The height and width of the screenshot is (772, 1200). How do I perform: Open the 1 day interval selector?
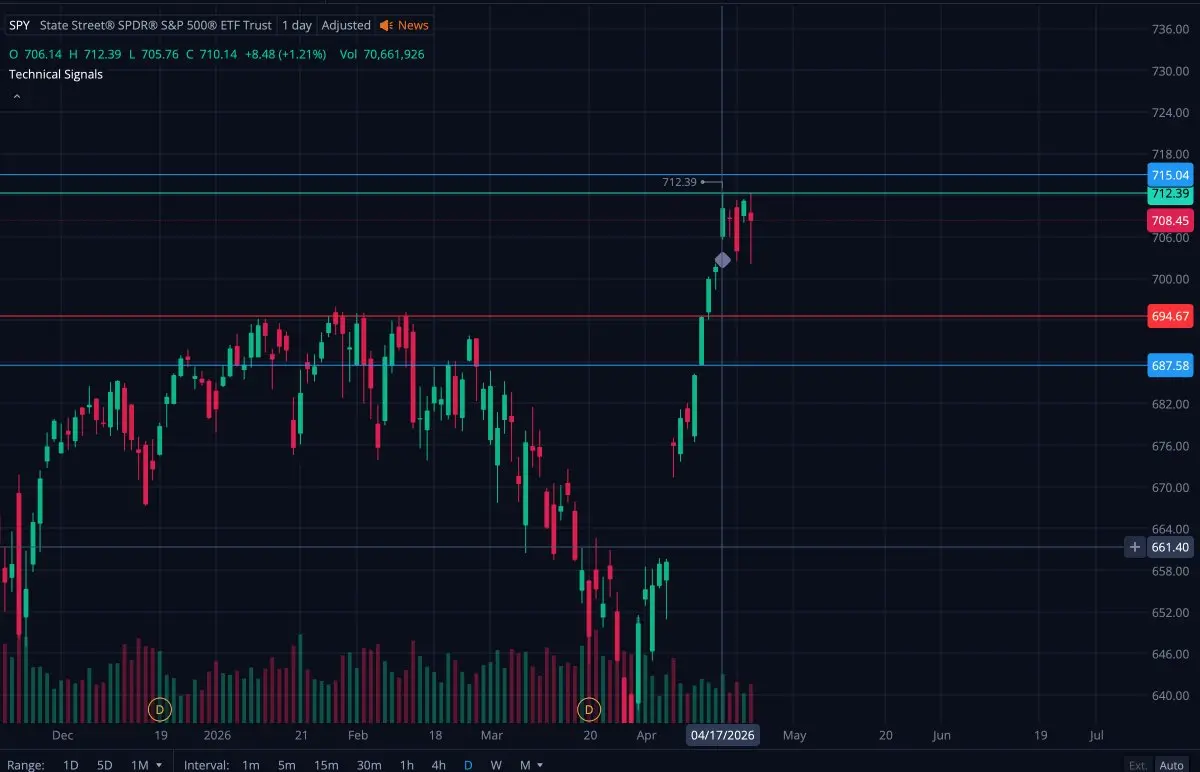point(296,25)
